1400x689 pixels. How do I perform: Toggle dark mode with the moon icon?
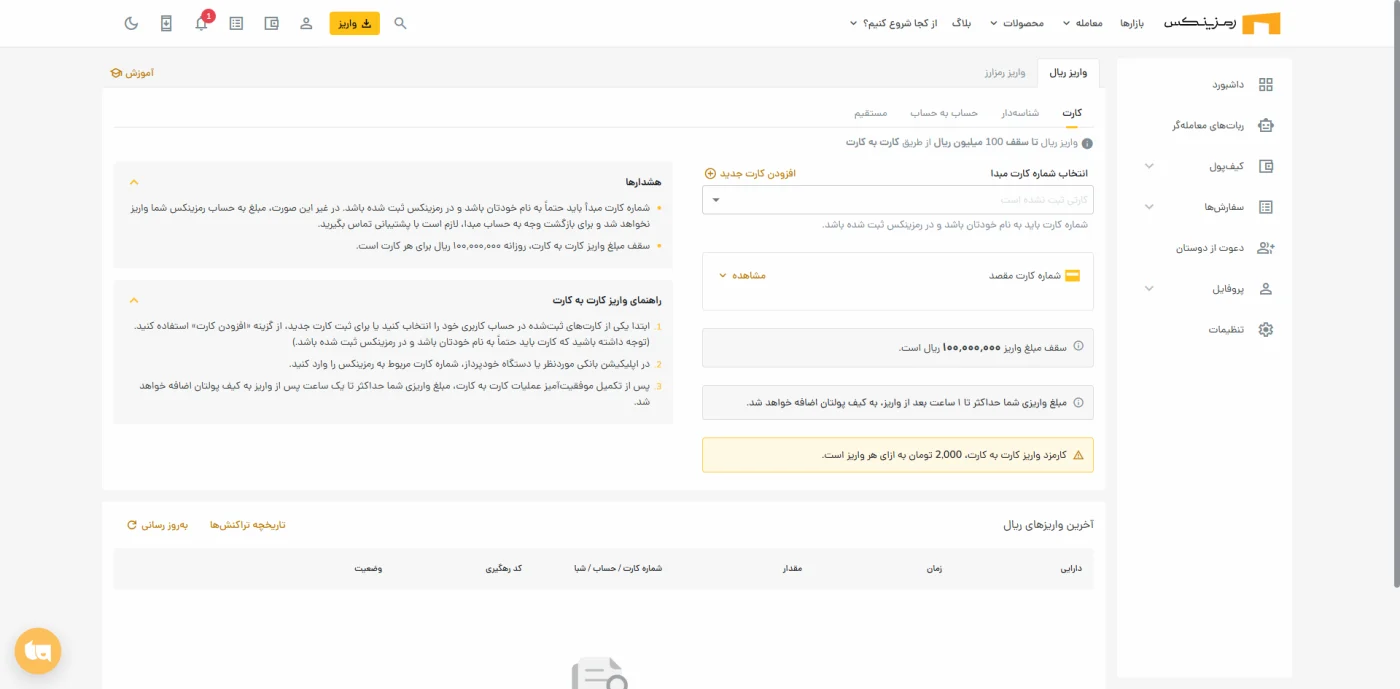[131, 23]
